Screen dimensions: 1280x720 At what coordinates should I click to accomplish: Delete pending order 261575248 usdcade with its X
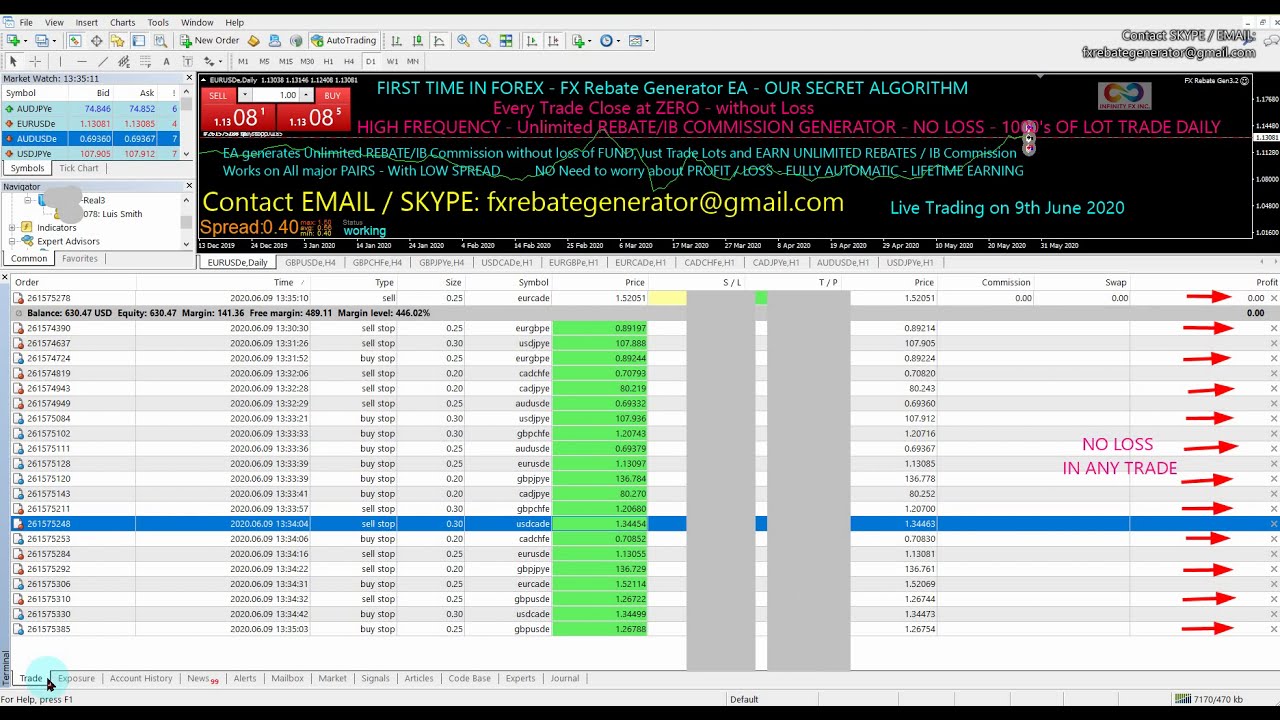coord(1273,523)
